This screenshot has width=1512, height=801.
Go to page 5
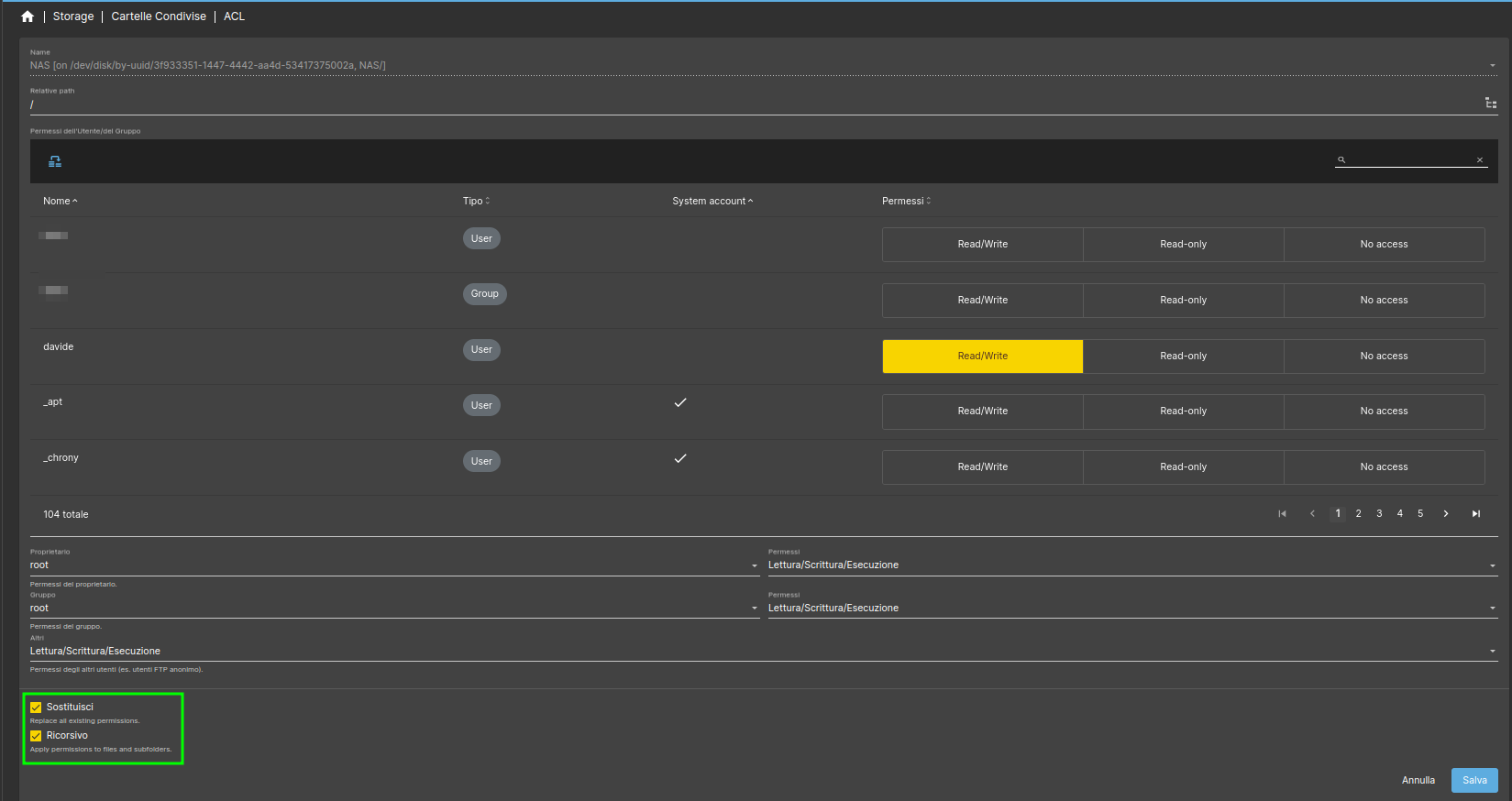[1420, 514]
